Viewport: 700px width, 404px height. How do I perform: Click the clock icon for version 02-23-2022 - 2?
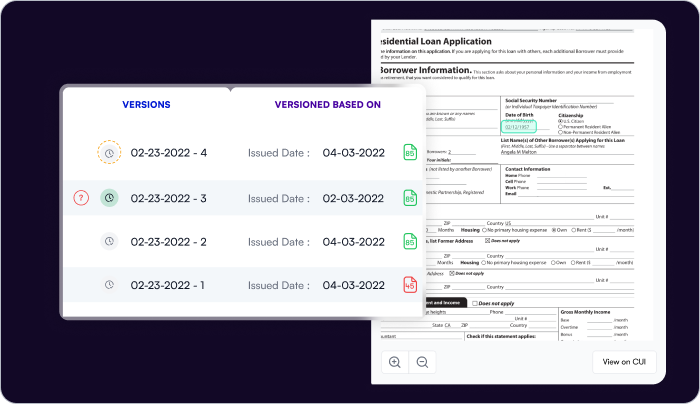point(109,242)
